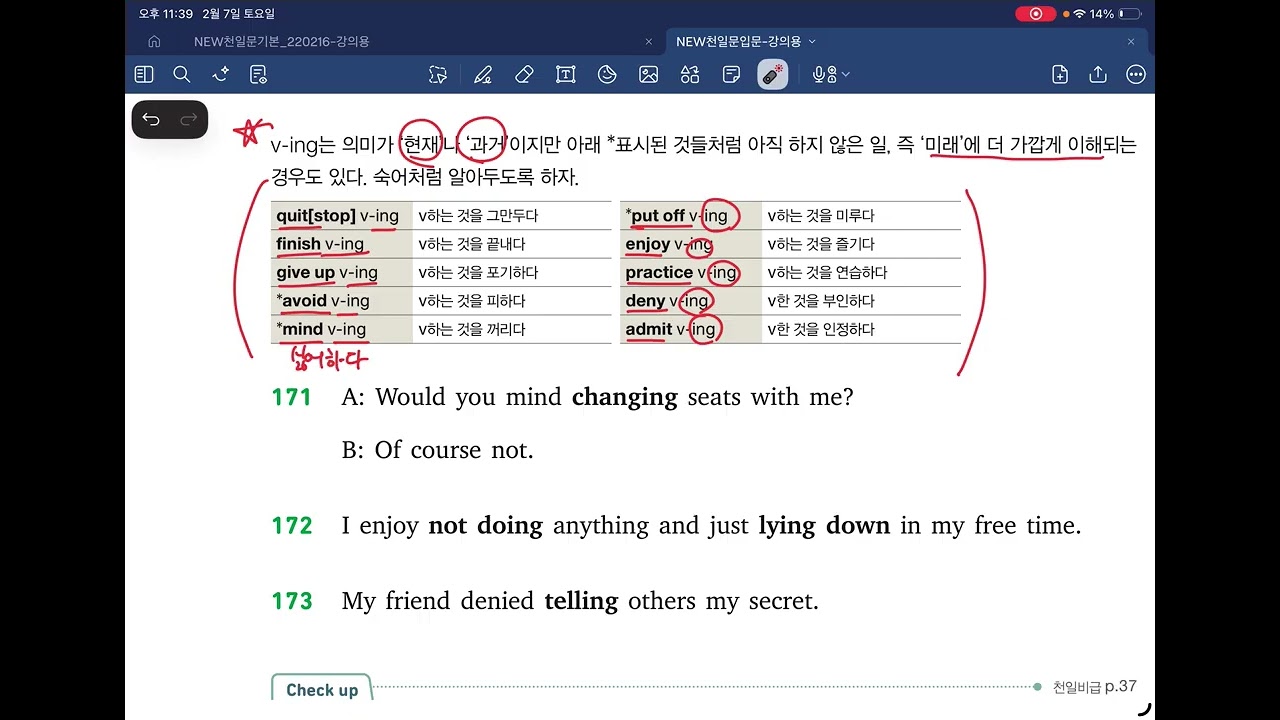Viewport: 1280px width, 720px height.
Task: Expand the NEW천일문입문-강의용 title dropdown
Action: tap(812, 42)
